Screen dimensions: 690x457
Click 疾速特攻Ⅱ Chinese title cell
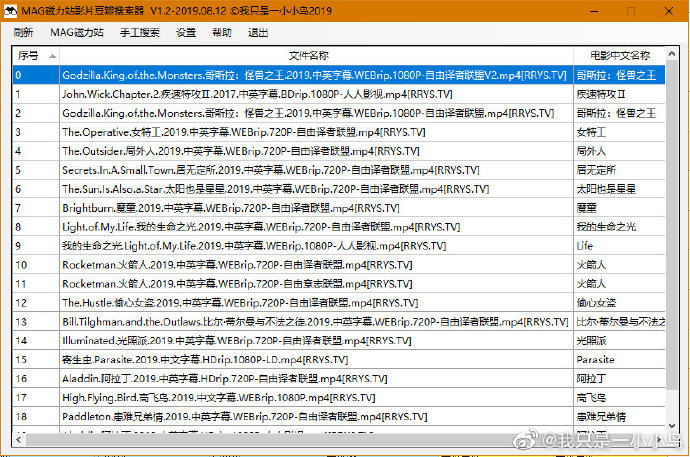click(x=619, y=94)
